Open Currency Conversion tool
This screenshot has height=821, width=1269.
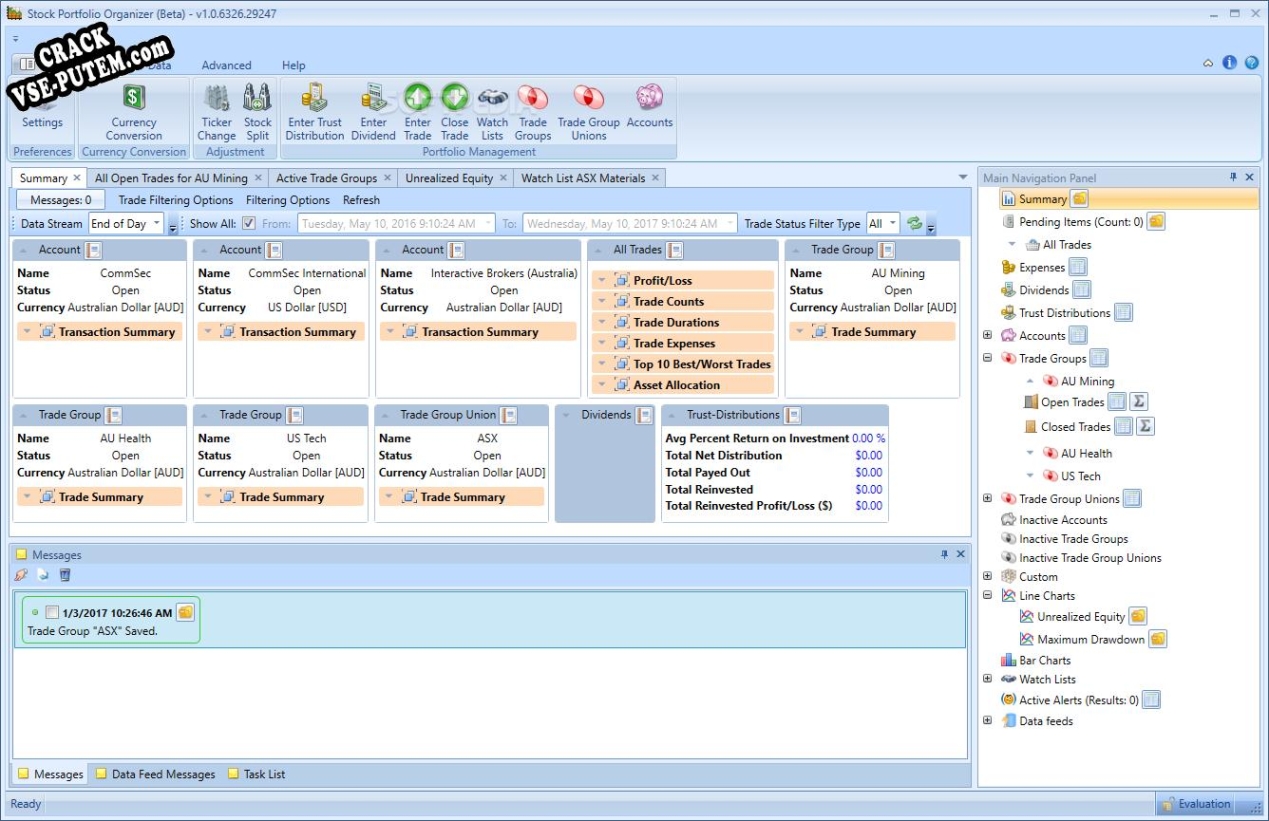134,111
